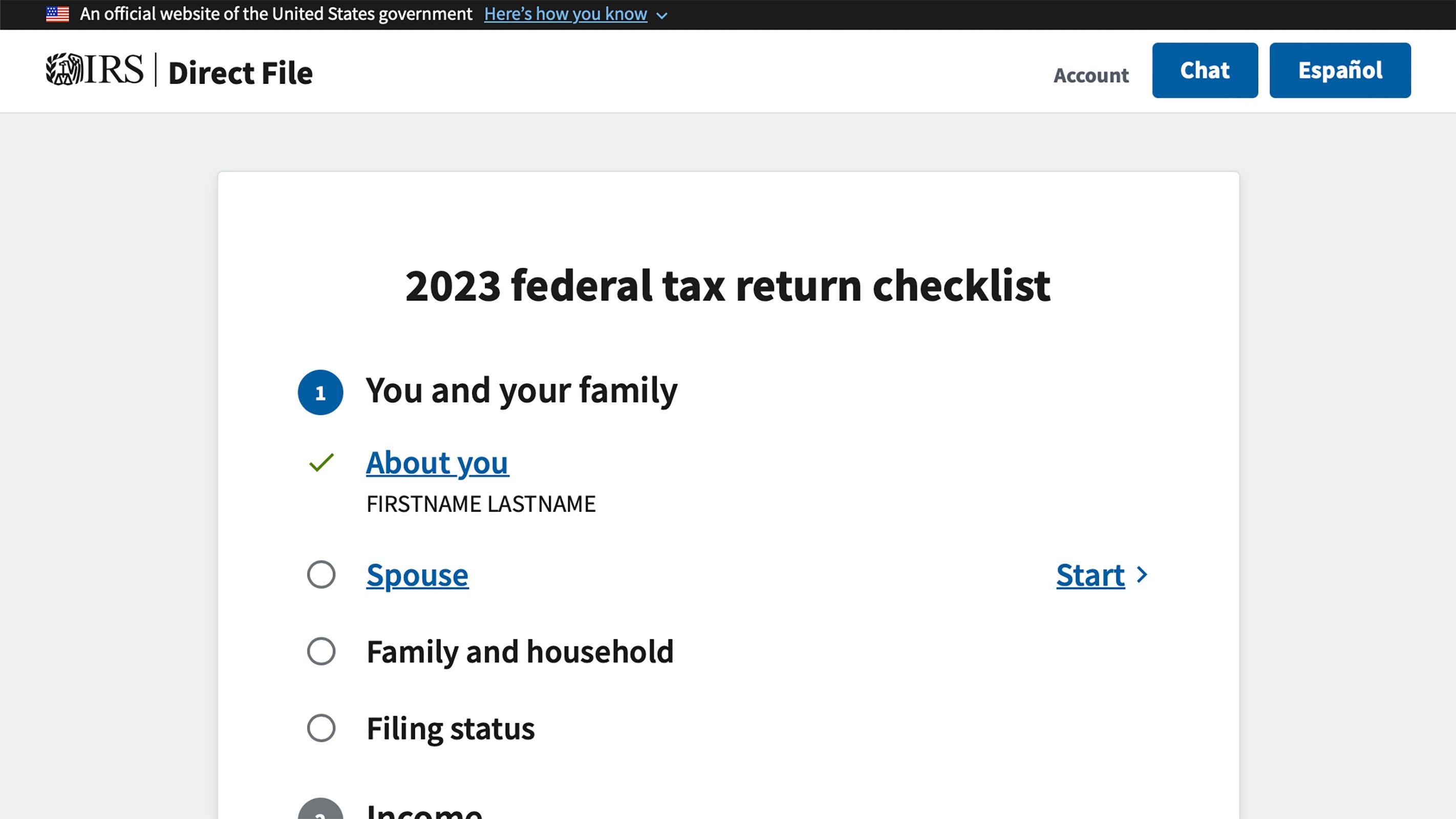Click the IRS eagle logo

[x=64, y=70]
